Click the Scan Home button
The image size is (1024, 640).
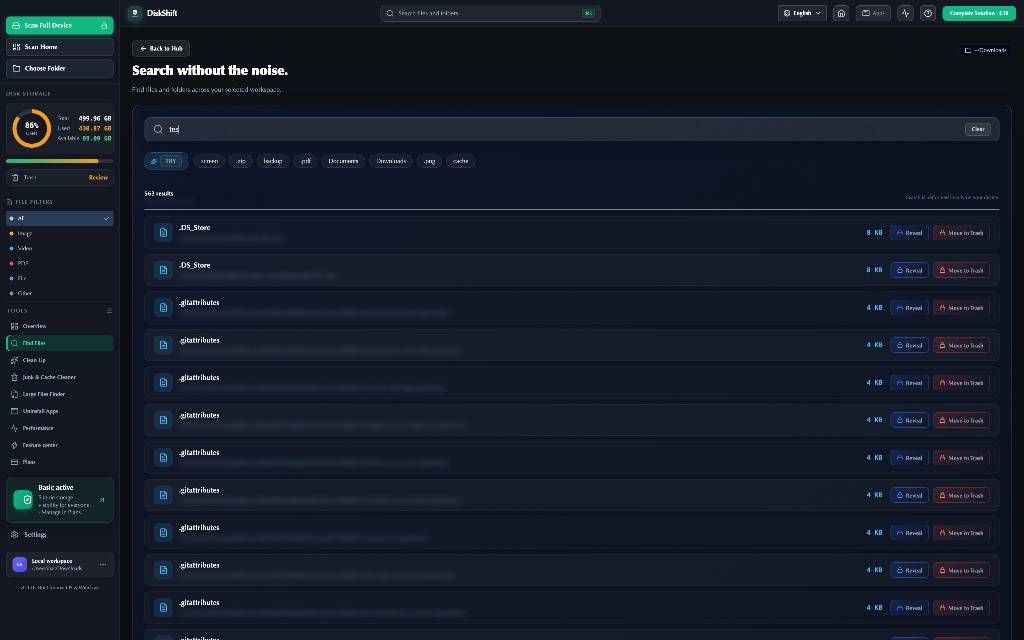tap(59, 47)
